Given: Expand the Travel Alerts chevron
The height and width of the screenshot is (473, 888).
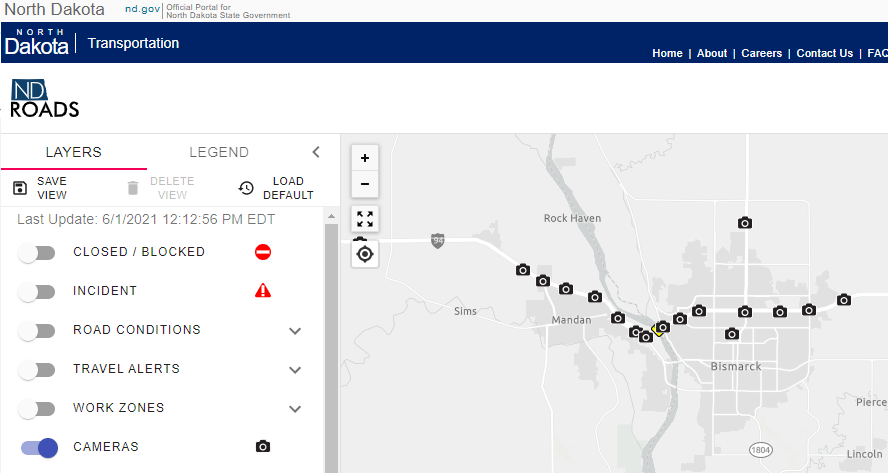Looking at the screenshot, I should click(x=295, y=369).
